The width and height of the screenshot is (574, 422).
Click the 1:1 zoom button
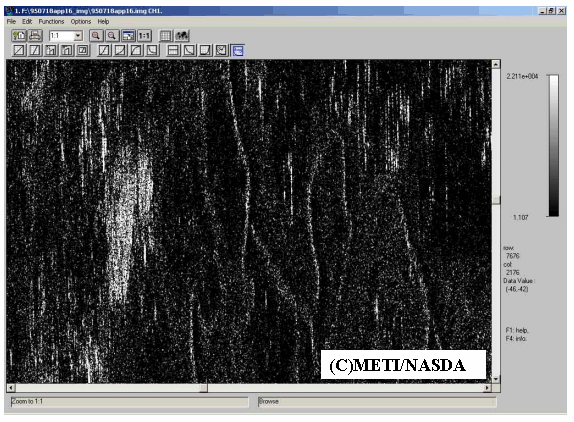coord(144,36)
